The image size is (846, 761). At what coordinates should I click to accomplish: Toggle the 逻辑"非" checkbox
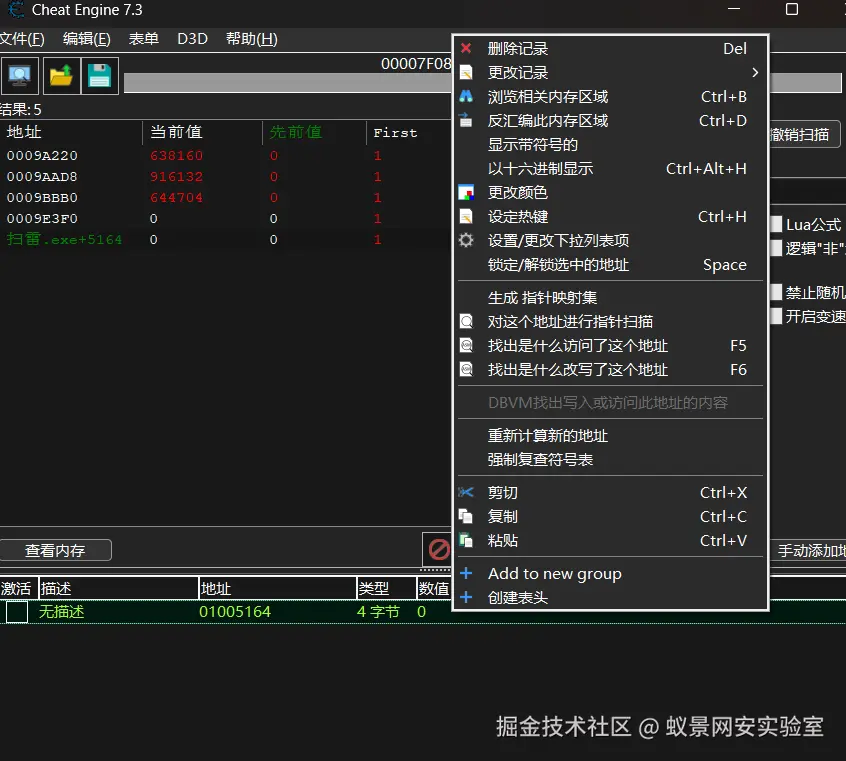coord(776,248)
